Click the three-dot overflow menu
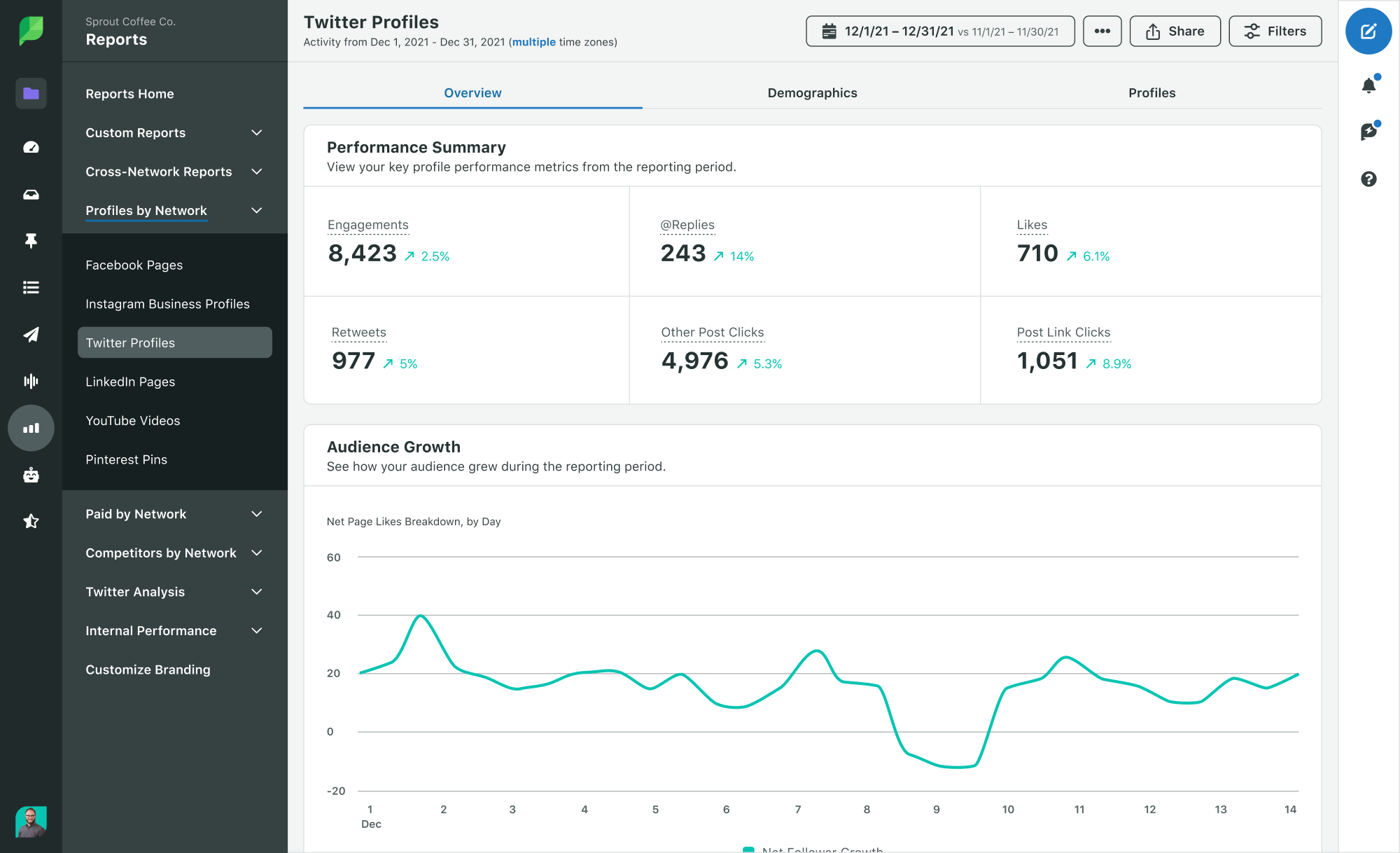Viewport: 1400px width, 853px height. click(1102, 30)
